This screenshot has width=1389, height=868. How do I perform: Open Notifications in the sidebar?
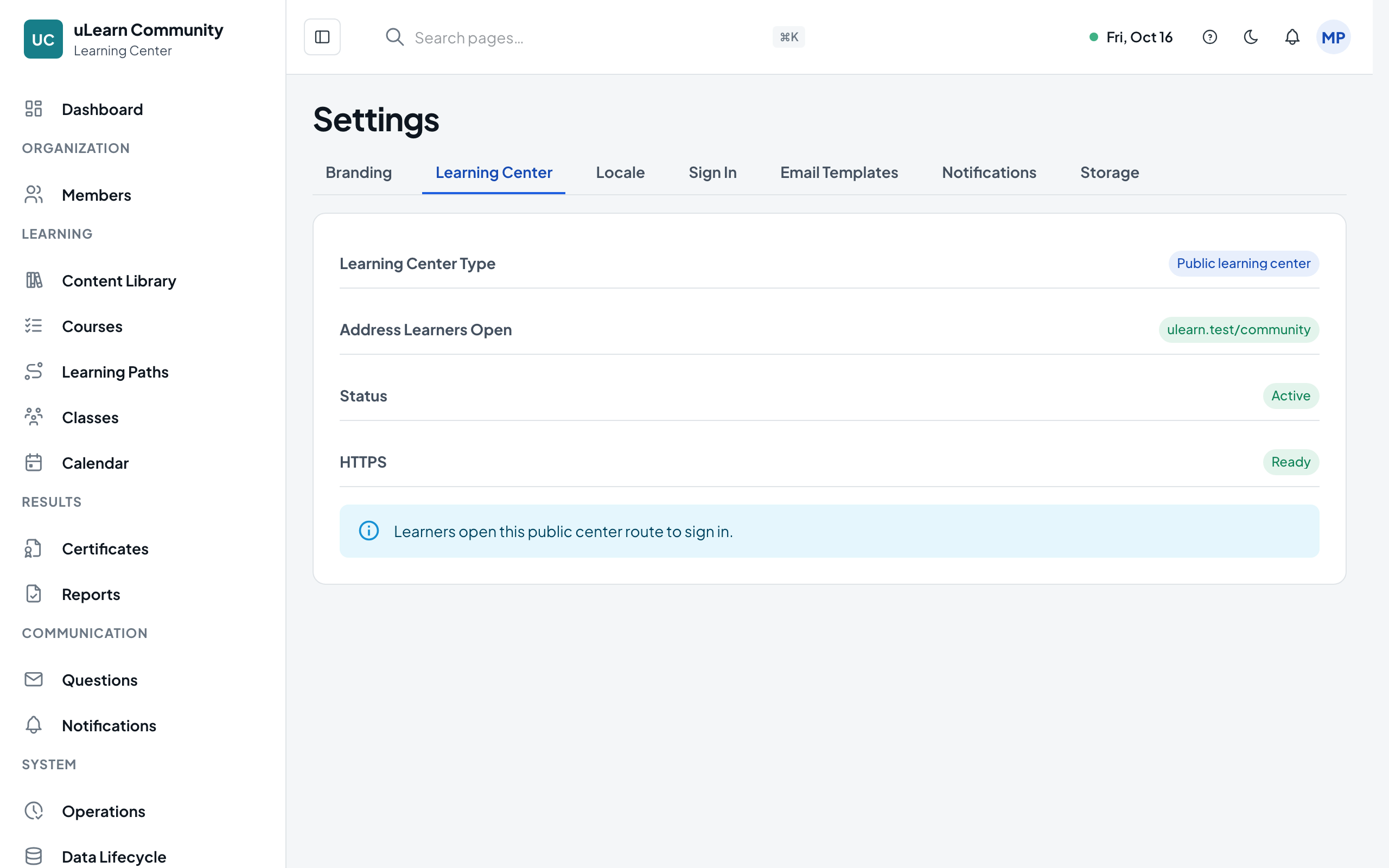pos(142,726)
